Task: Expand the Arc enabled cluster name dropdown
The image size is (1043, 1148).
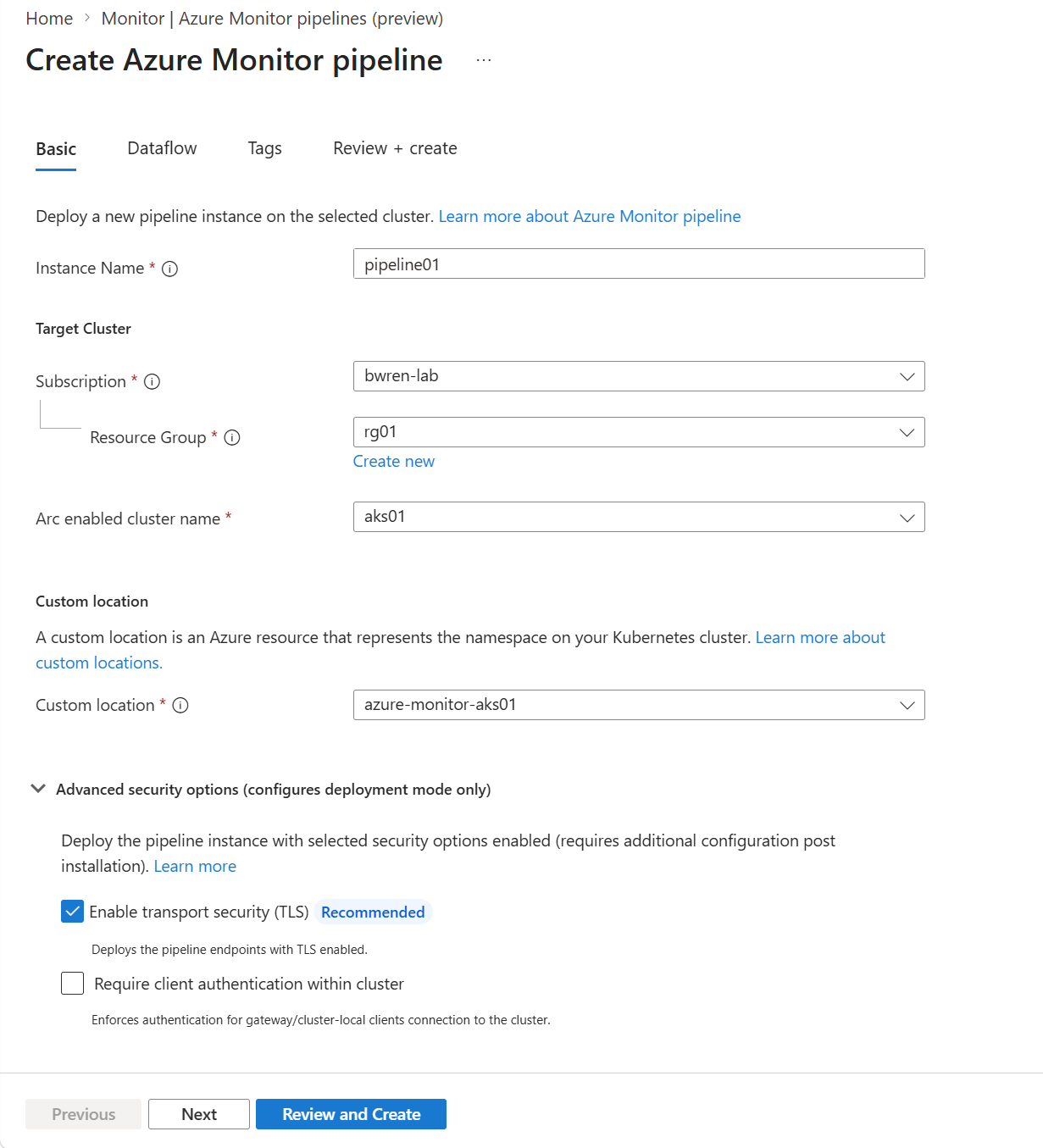Action: click(x=639, y=517)
